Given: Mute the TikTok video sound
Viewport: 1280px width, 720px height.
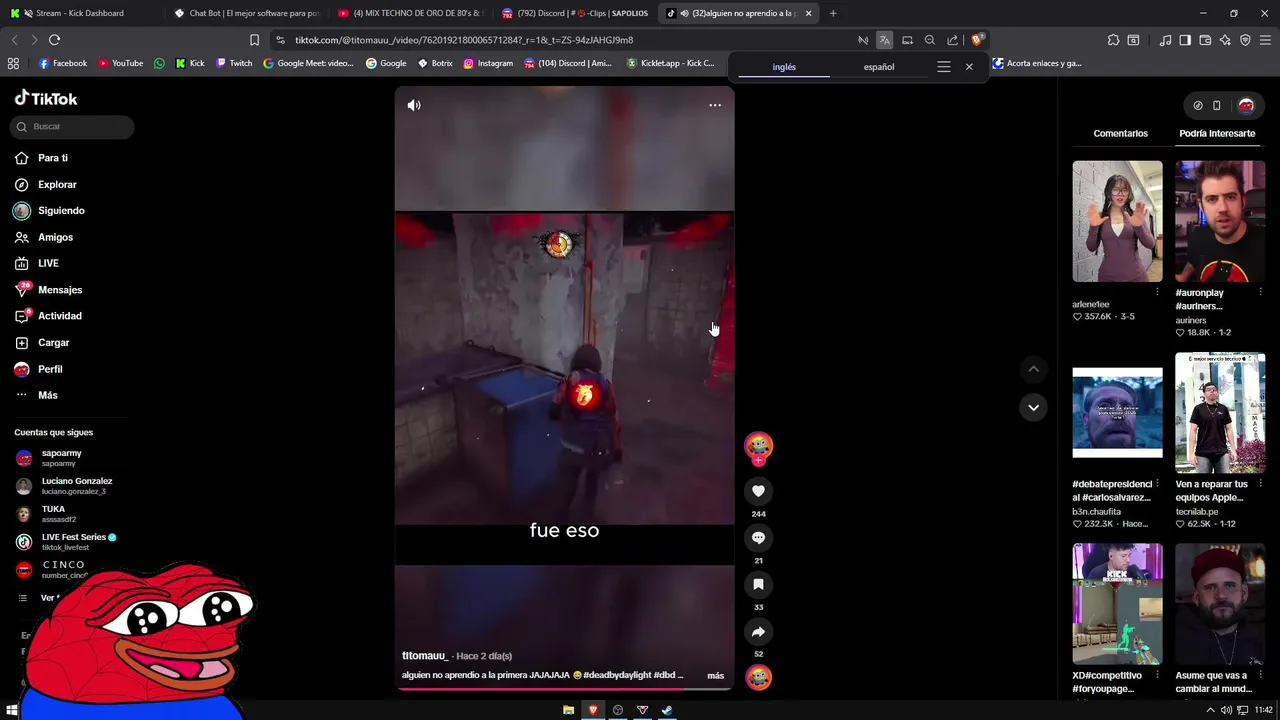Looking at the screenshot, I should pyautogui.click(x=414, y=105).
